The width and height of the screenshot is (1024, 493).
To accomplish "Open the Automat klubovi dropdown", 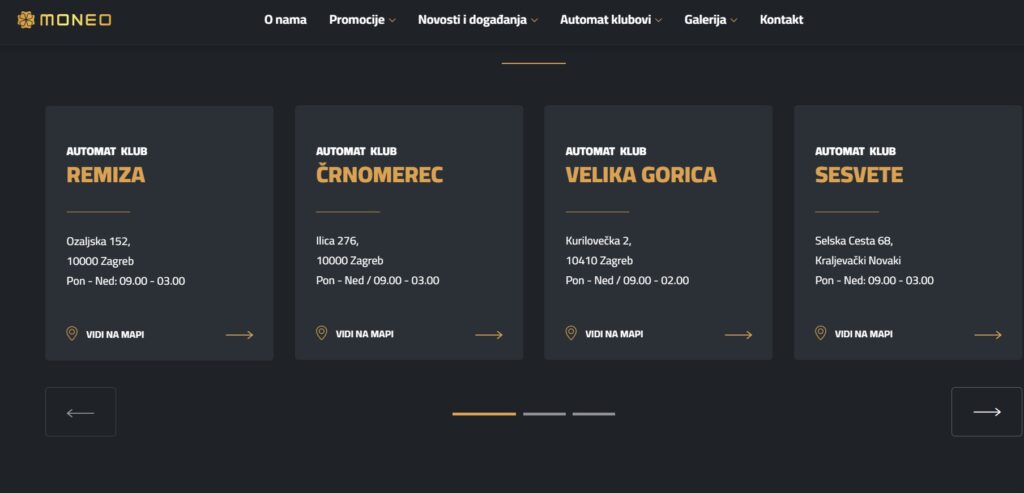I will (610, 20).
